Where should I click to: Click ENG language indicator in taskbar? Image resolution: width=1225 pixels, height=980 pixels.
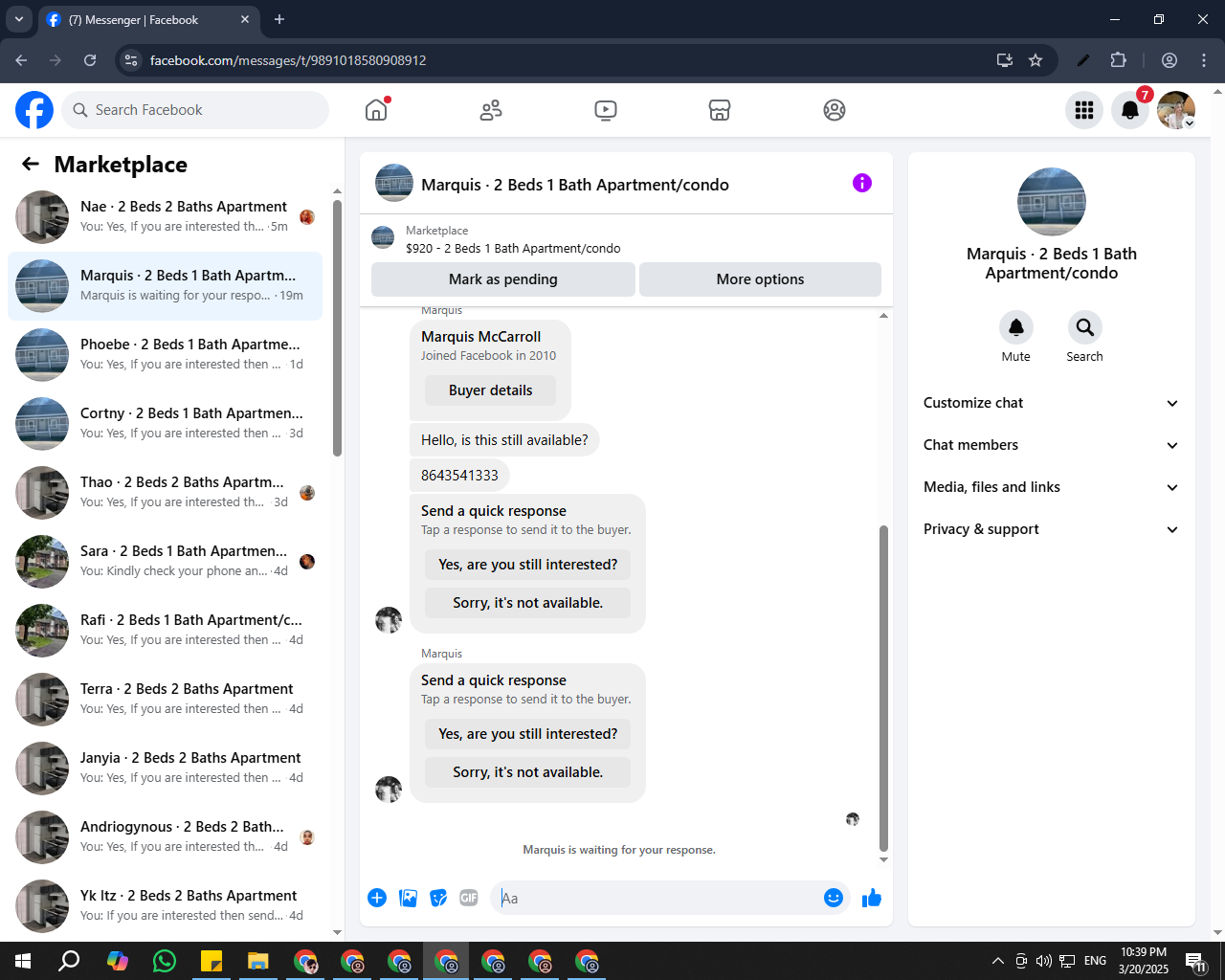(1096, 961)
